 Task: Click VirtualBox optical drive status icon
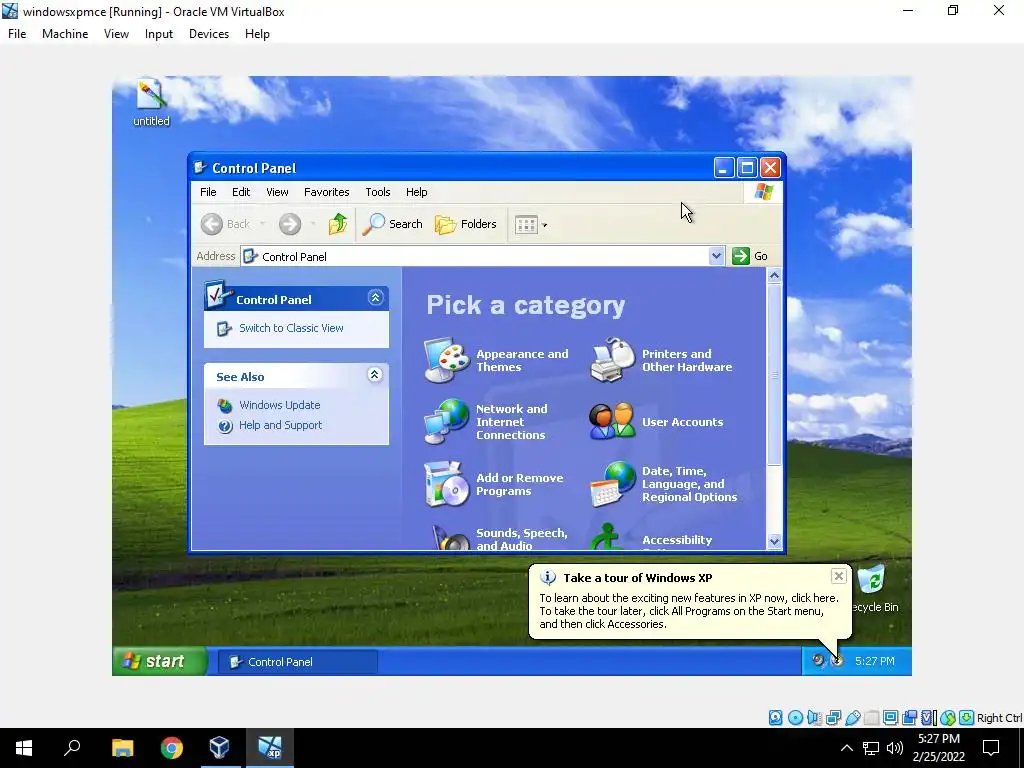coord(795,718)
